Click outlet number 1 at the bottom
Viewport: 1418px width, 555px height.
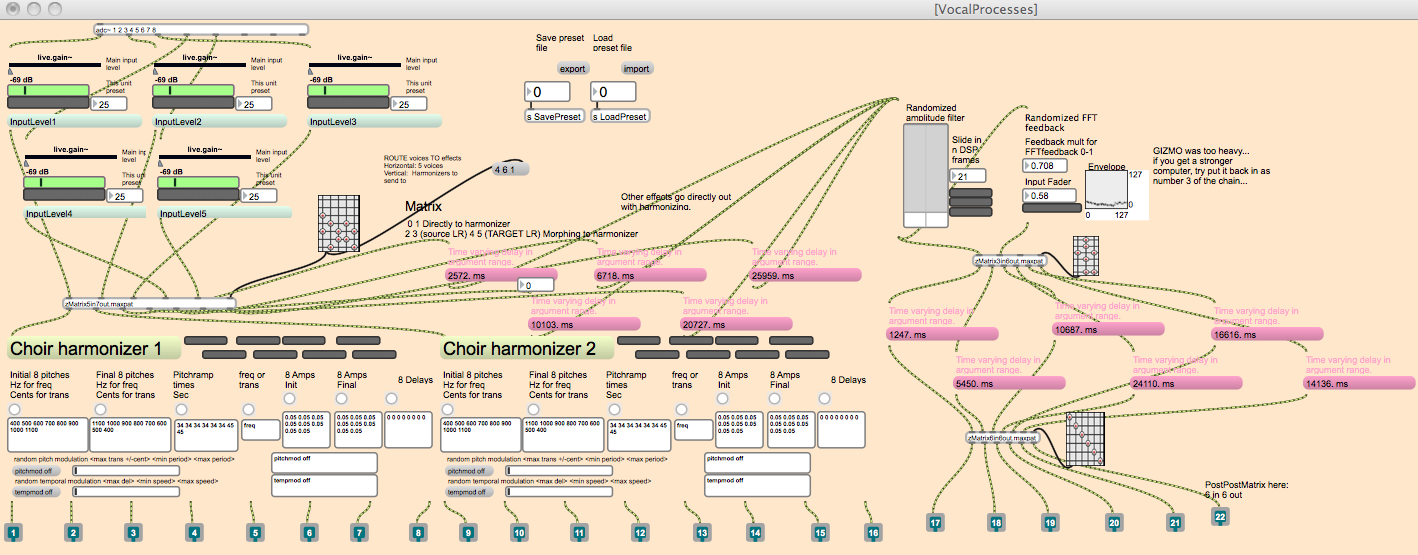click(x=13, y=533)
